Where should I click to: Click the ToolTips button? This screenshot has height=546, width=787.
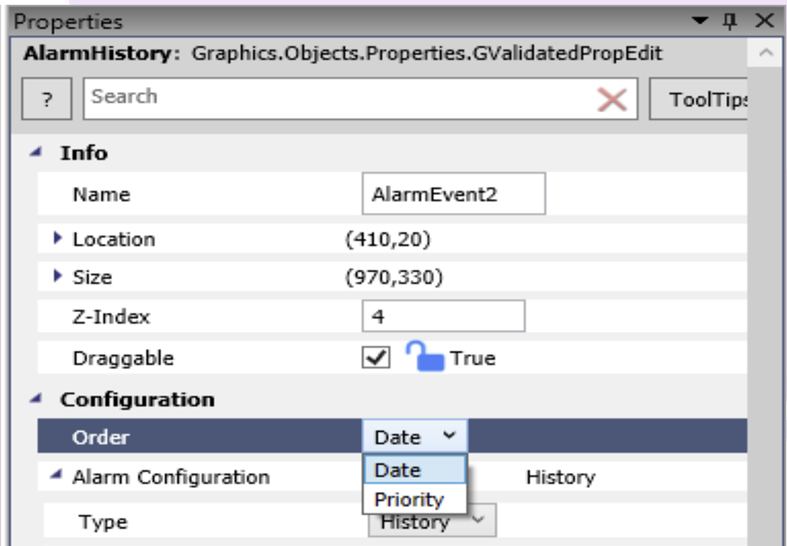click(x=700, y=100)
